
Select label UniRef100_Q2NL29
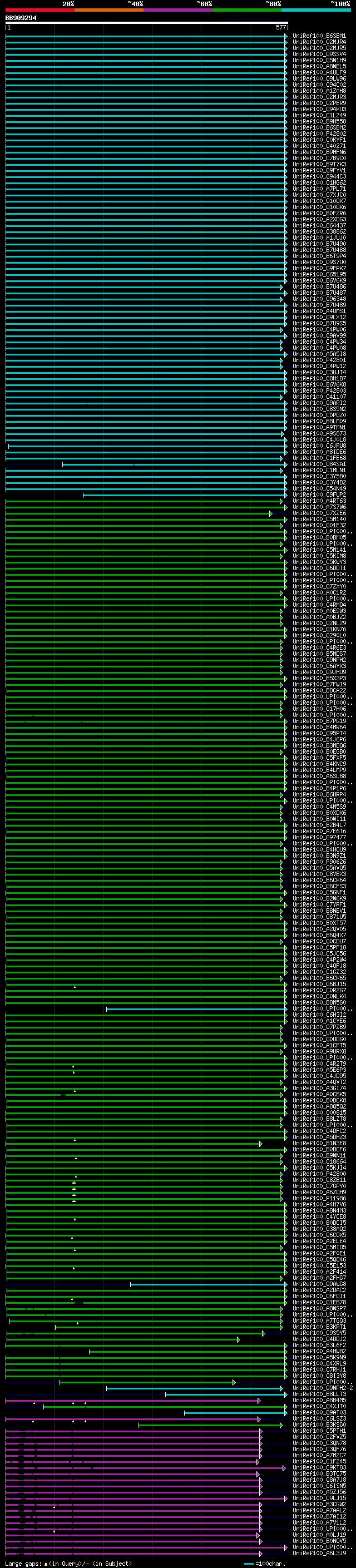click(x=319, y=624)
